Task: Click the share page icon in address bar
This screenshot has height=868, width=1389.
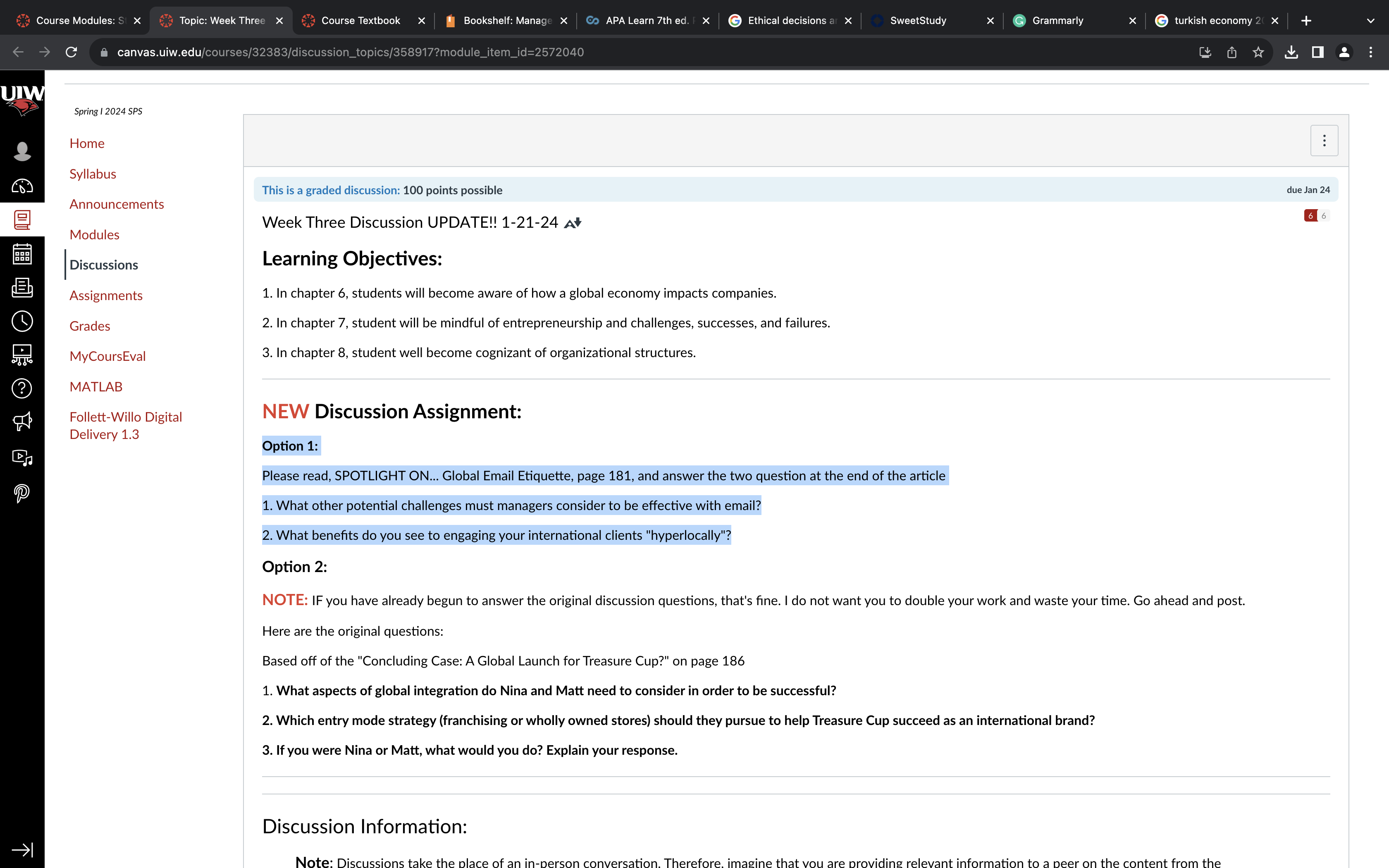Action: [1231, 52]
